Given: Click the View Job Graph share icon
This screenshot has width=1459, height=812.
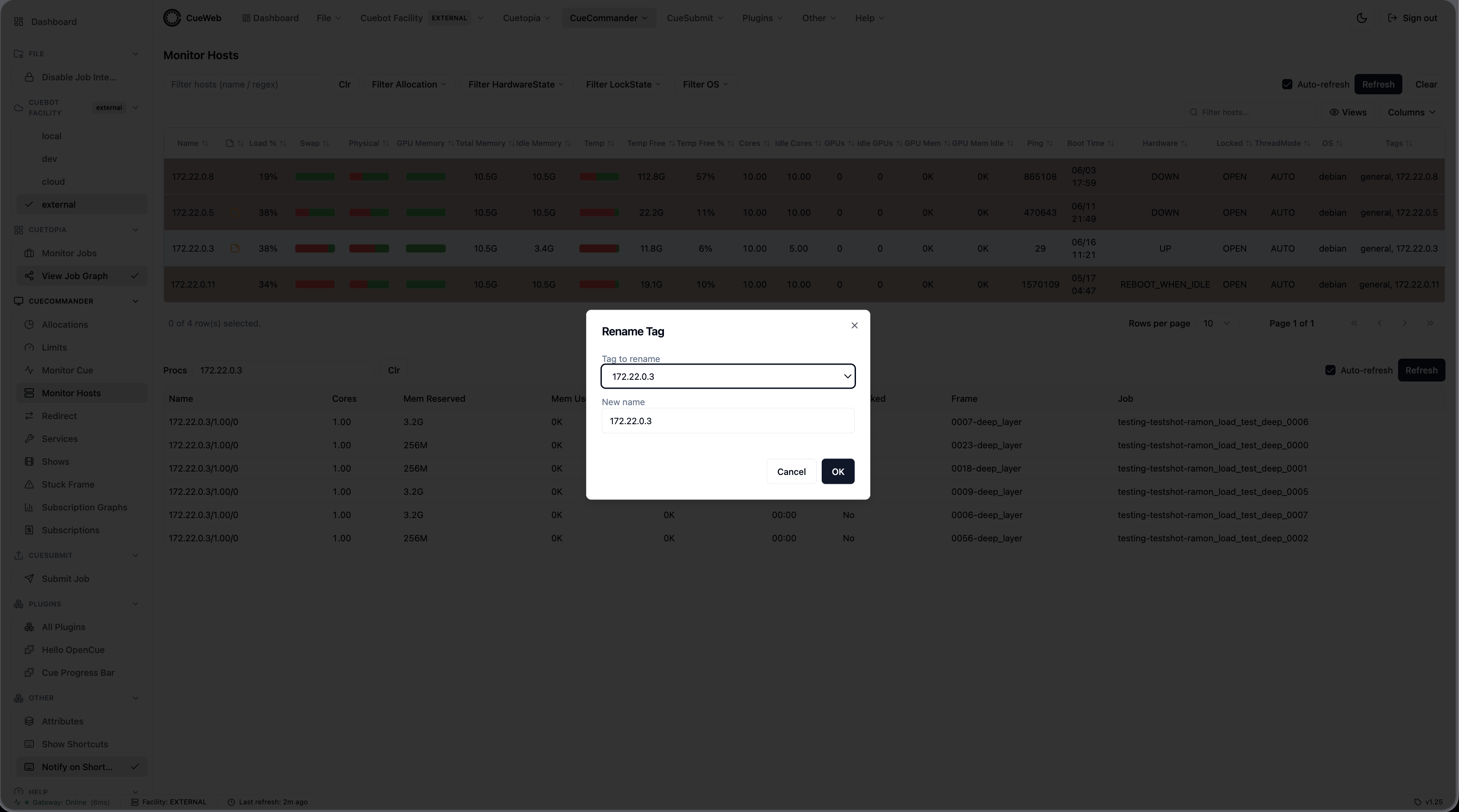Looking at the screenshot, I should tap(30, 276).
